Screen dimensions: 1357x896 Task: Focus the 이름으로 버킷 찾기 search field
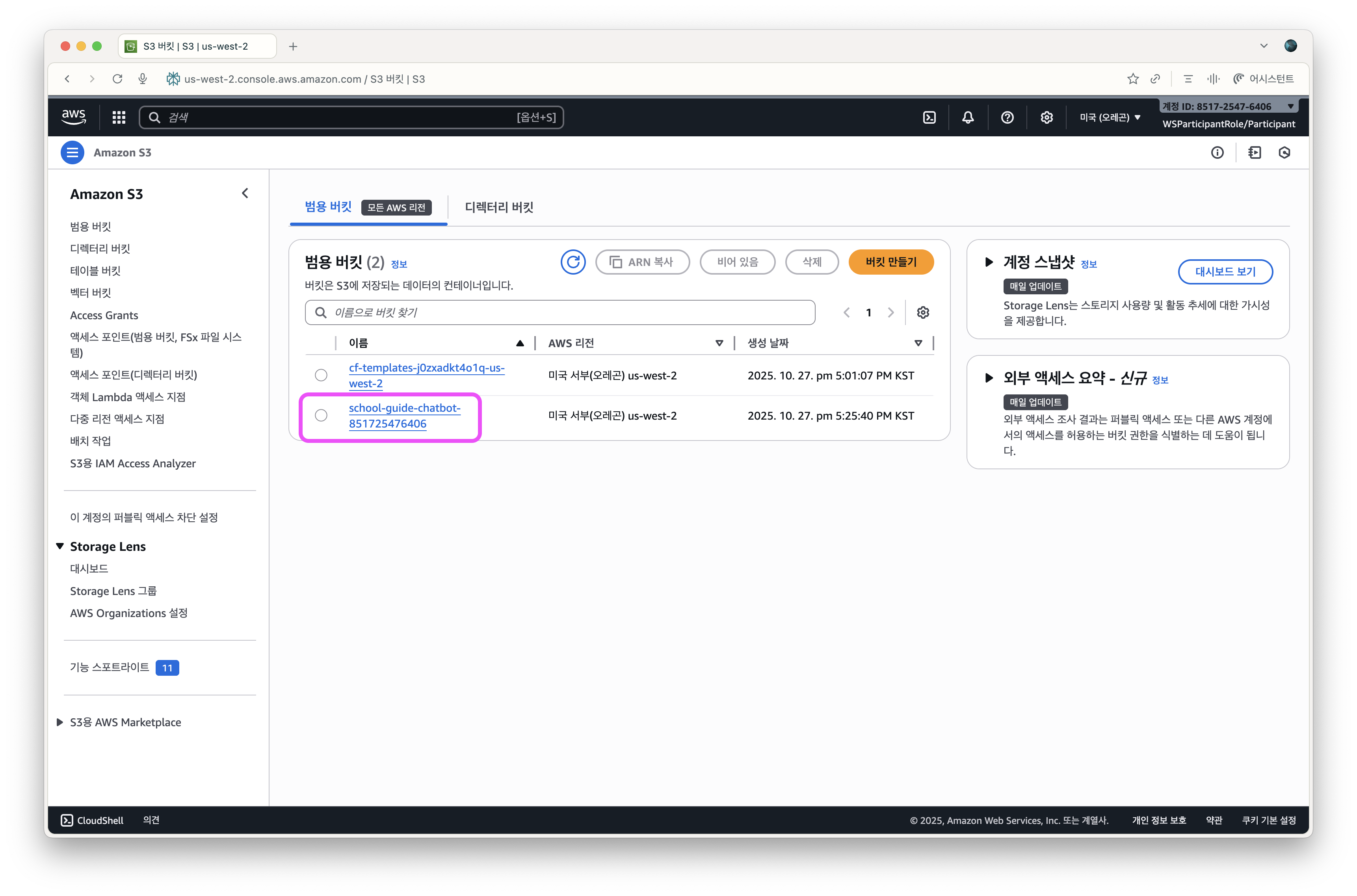[560, 312]
